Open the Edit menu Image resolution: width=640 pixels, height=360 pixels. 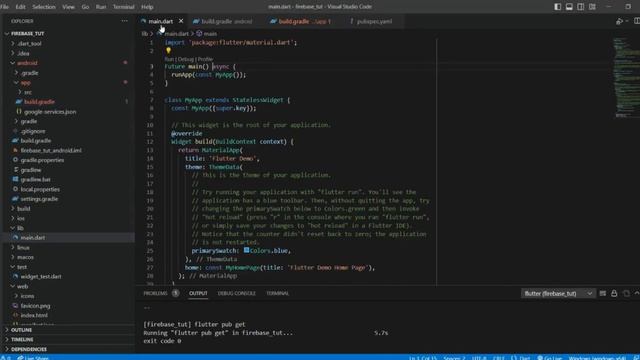[x=20, y=7]
